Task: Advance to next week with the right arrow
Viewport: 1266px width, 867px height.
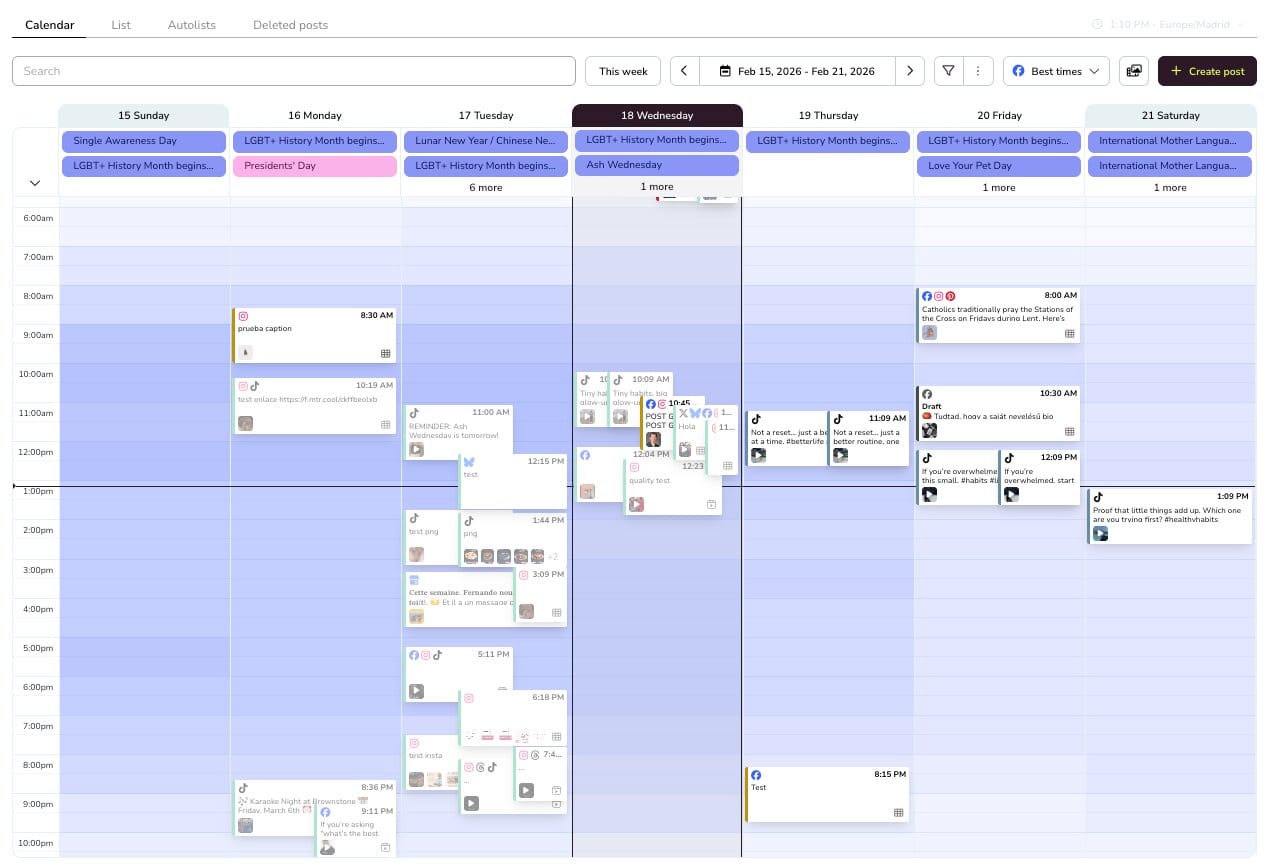Action: tap(909, 71)
